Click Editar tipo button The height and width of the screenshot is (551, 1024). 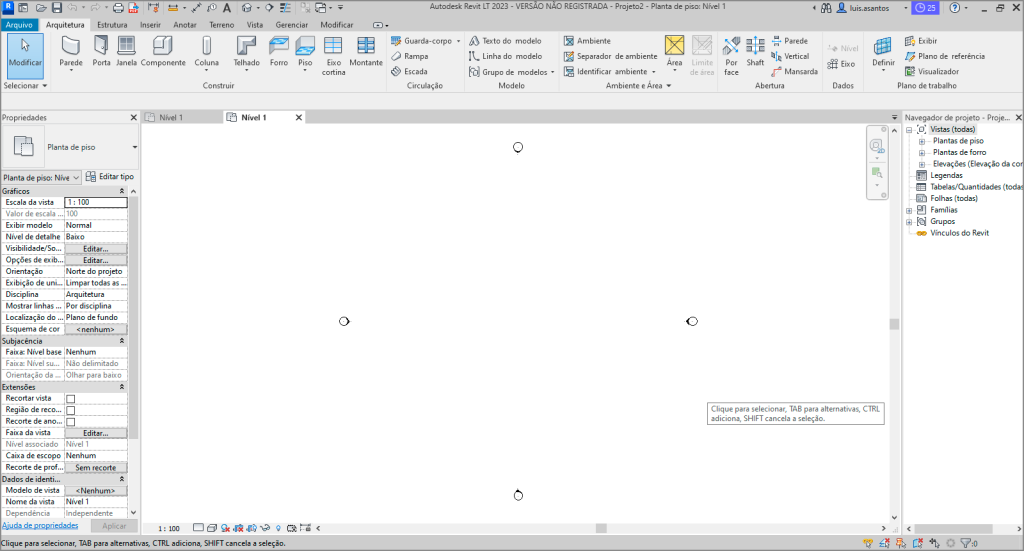pyautogui.click(x=110, y=177)
